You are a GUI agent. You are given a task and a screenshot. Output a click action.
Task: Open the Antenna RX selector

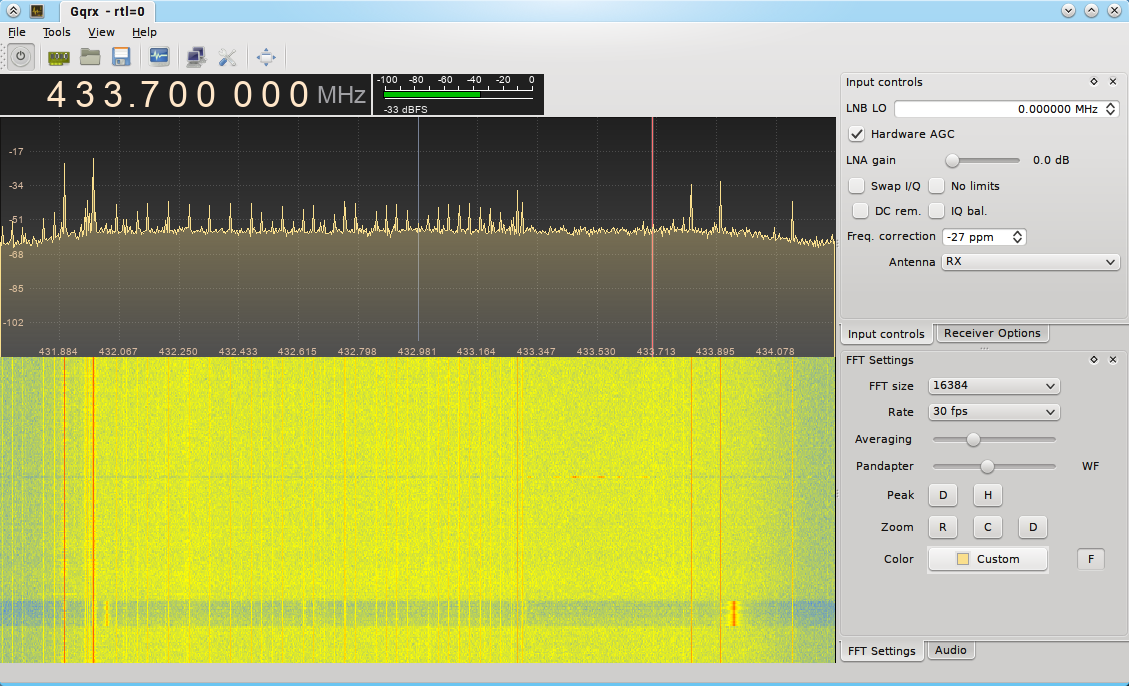1029,261
